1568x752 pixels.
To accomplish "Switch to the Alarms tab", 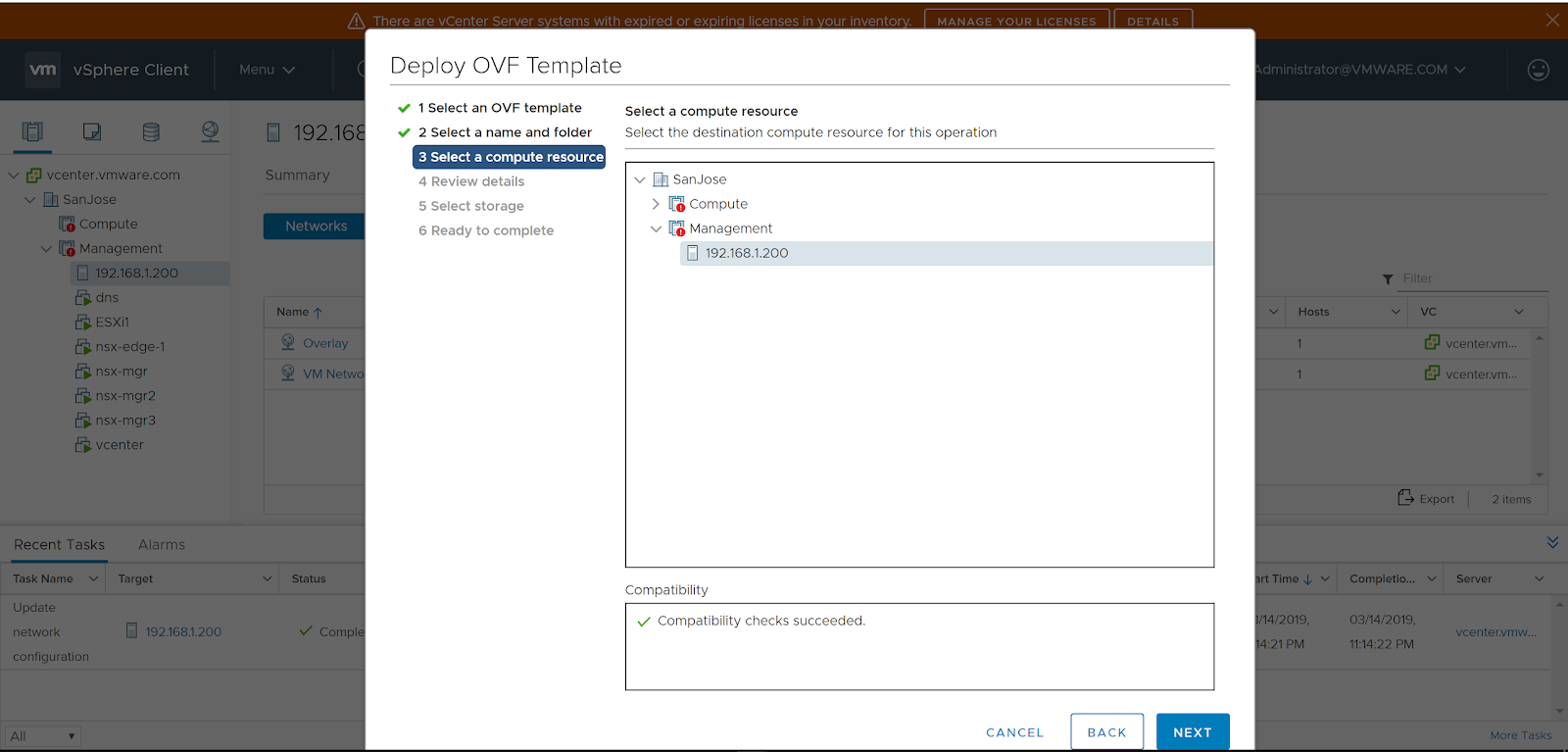I will pos(162,545).
